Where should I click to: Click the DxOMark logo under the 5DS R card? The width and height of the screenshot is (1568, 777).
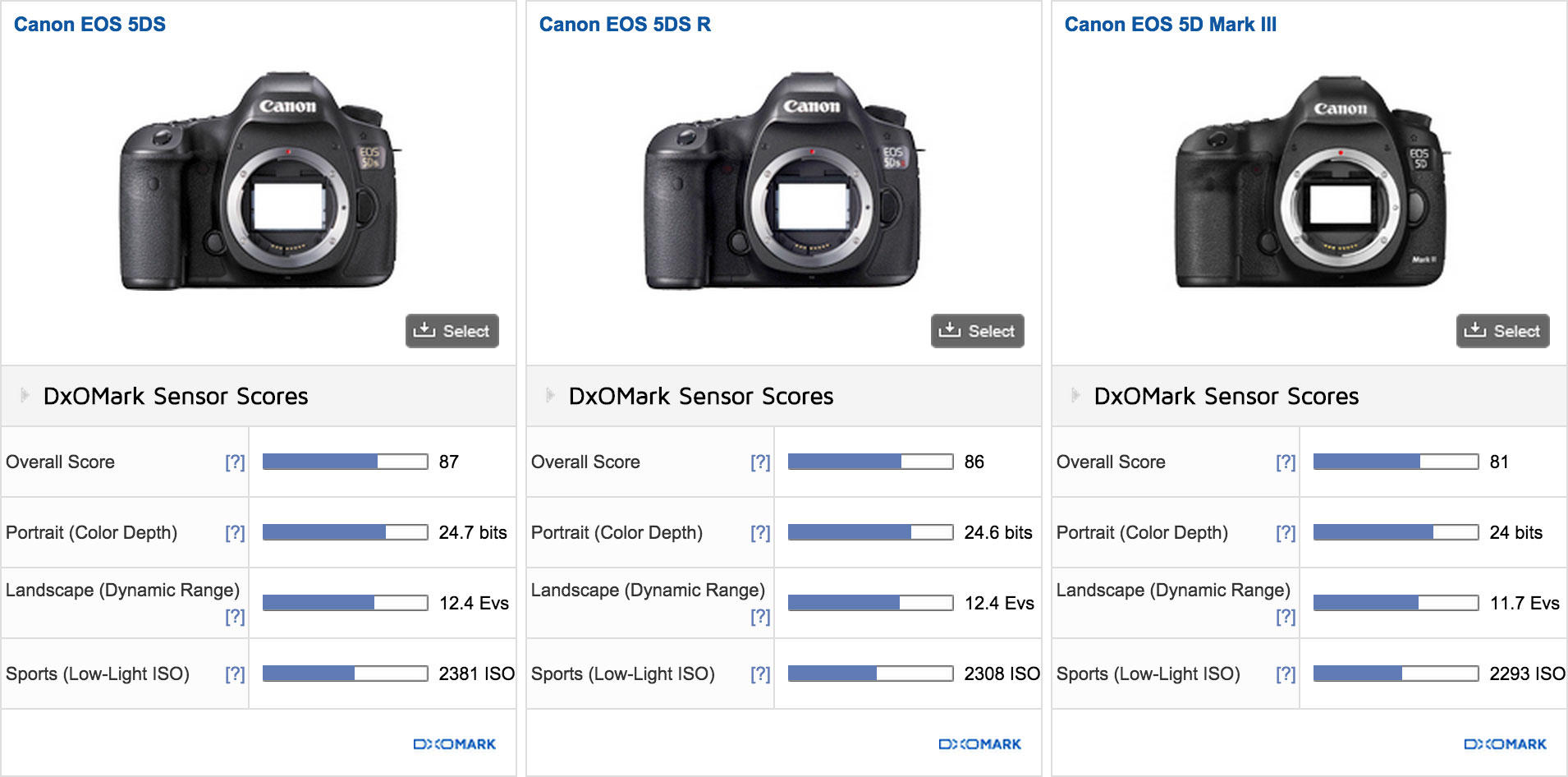[x=980, y=744]
